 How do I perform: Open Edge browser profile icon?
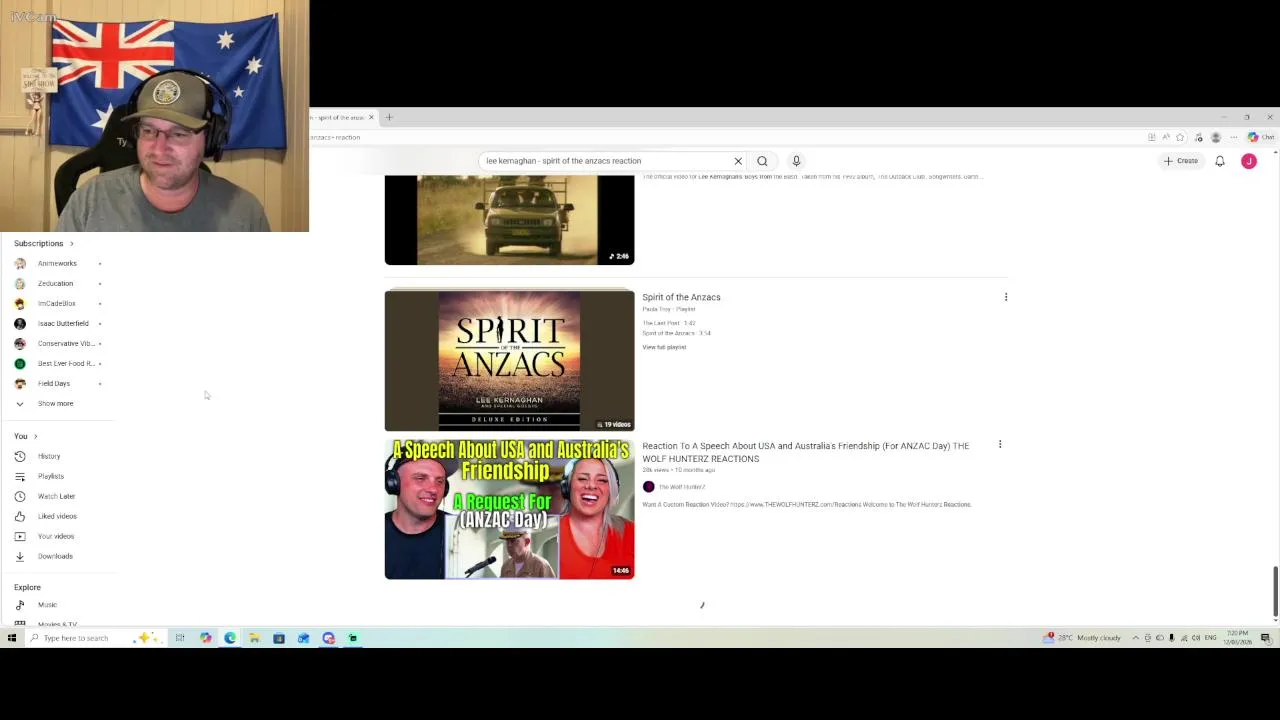tap(1216, 137)
